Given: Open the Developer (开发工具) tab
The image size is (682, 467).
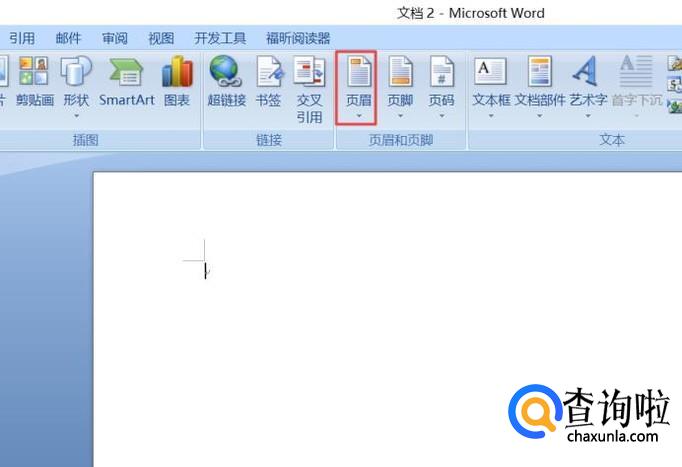Looking at the screenshot, I should click(x=220, y=38).
